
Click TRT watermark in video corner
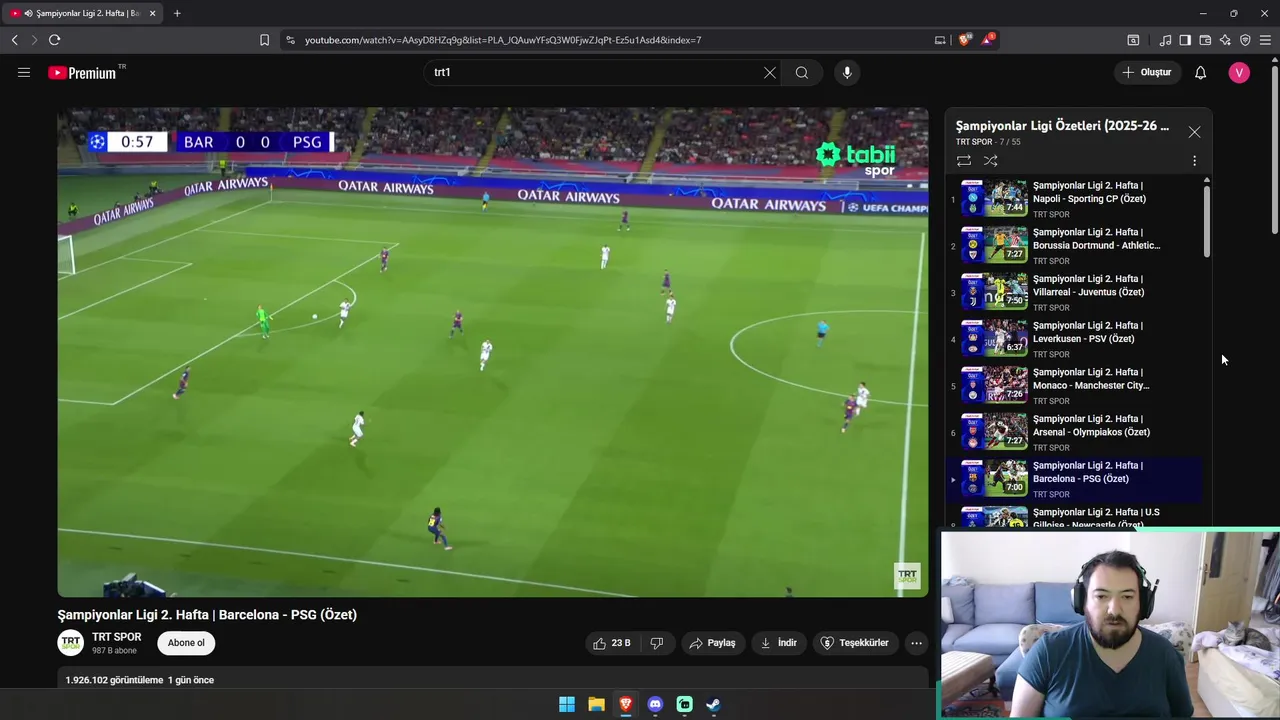tap(907, 576)
